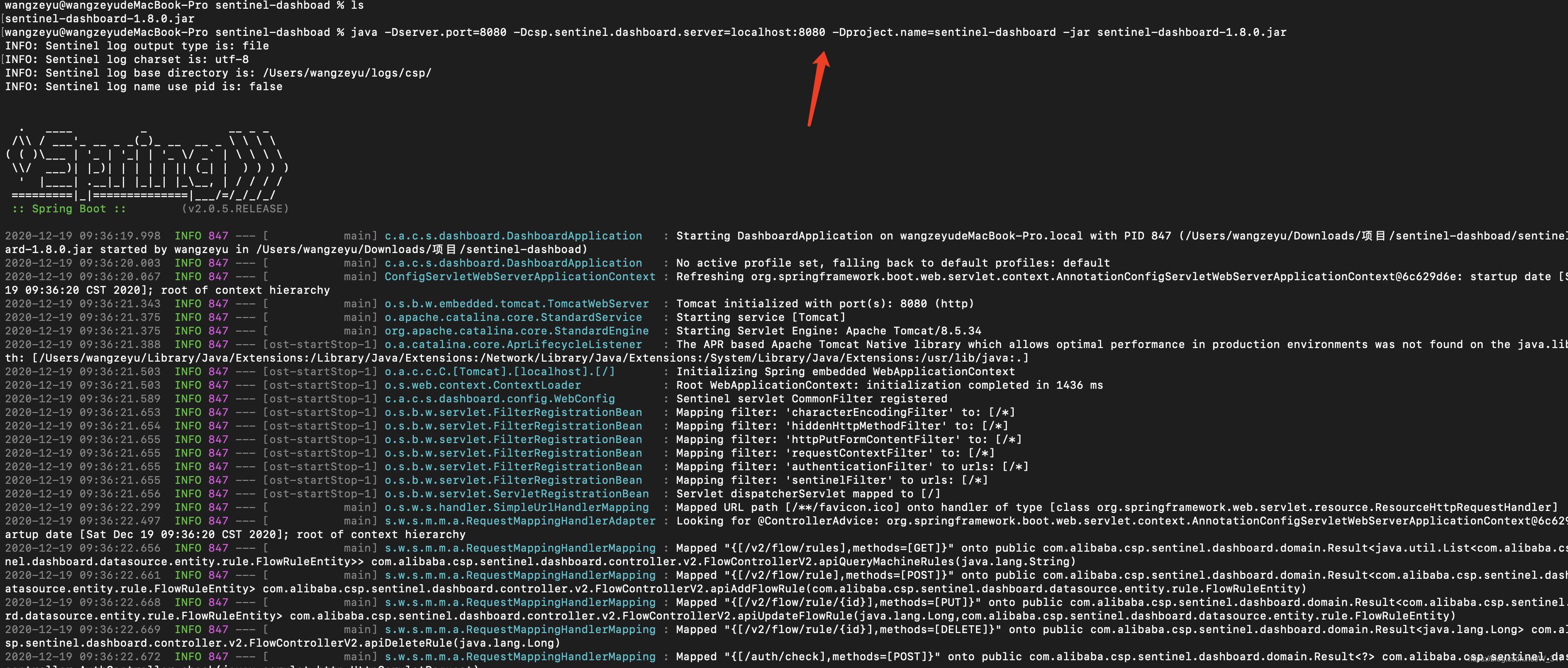Click the c.a.c.s.dashboard.config.WebConfig logger name

tap(499, 399)
